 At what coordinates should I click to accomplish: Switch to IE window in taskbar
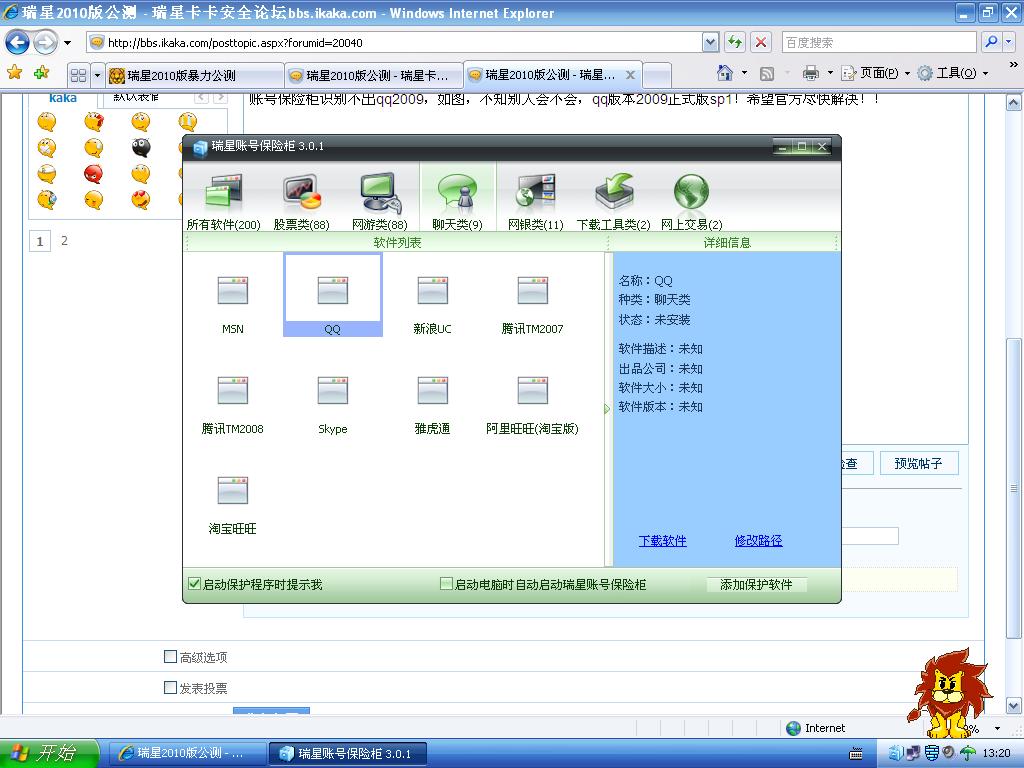click(187, 753)
